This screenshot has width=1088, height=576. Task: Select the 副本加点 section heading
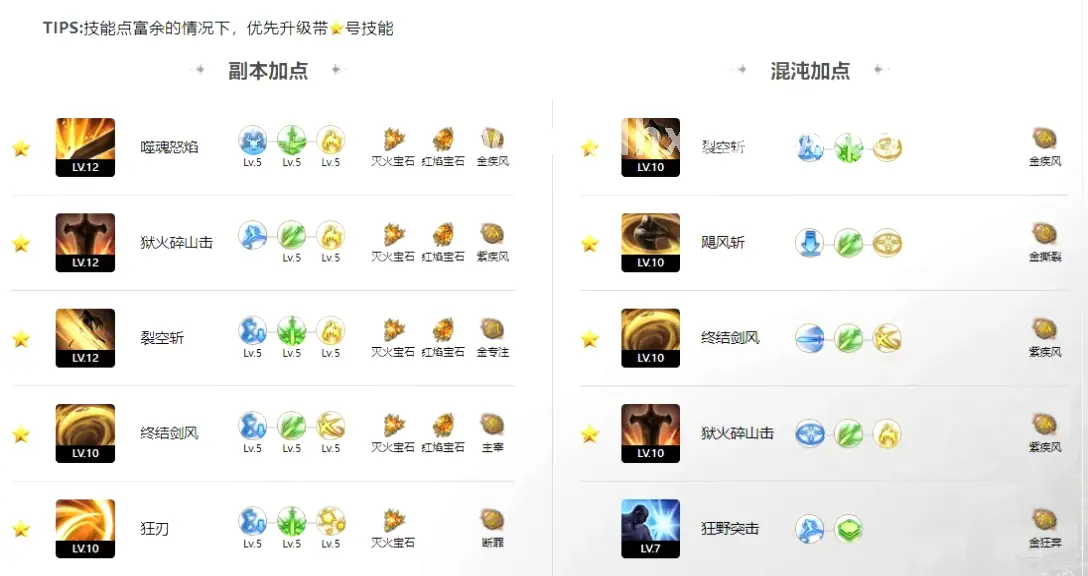pyautogui.click(x=268, y=71)
